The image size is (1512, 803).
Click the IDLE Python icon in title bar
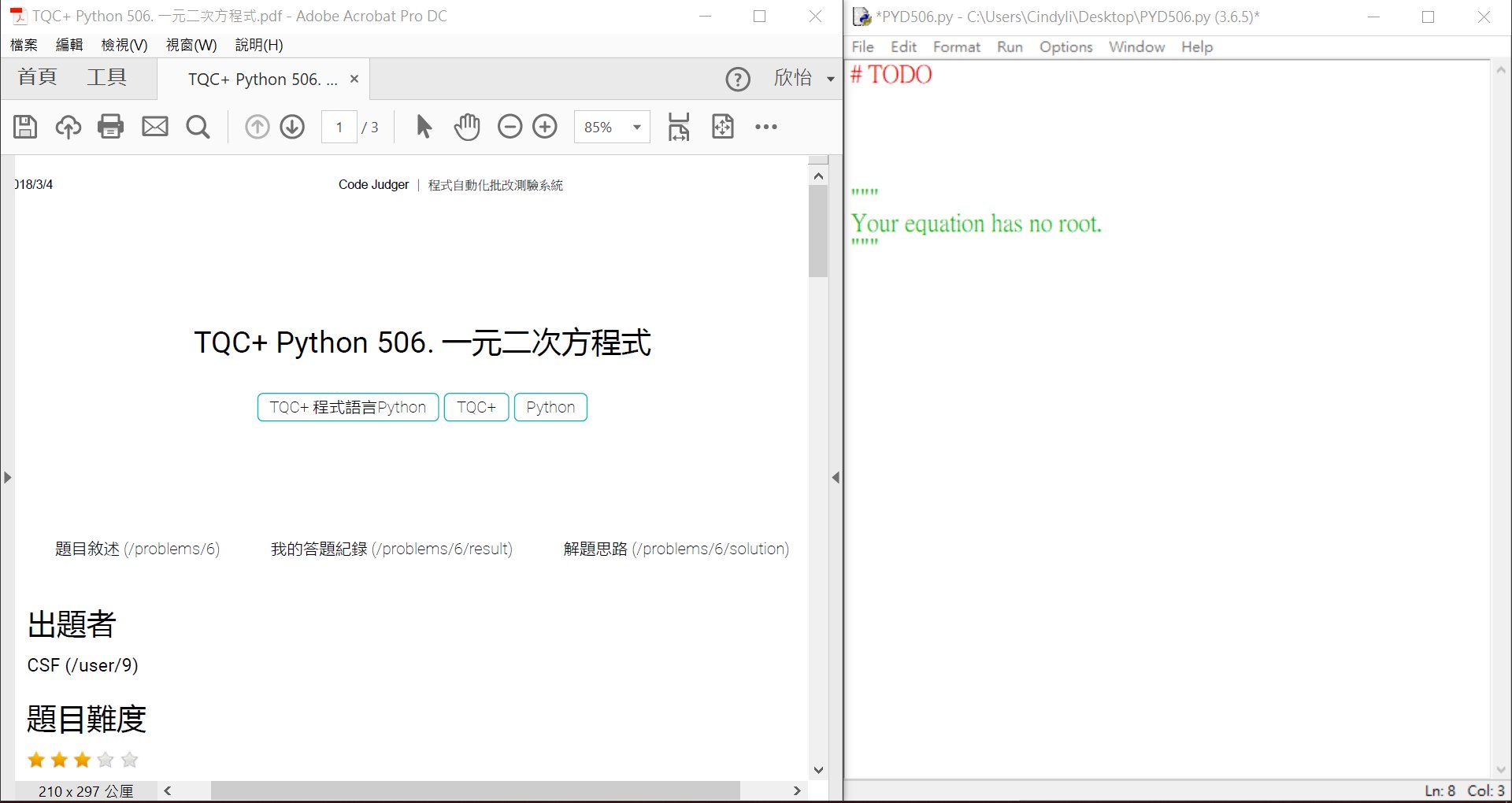click(862, 17)
